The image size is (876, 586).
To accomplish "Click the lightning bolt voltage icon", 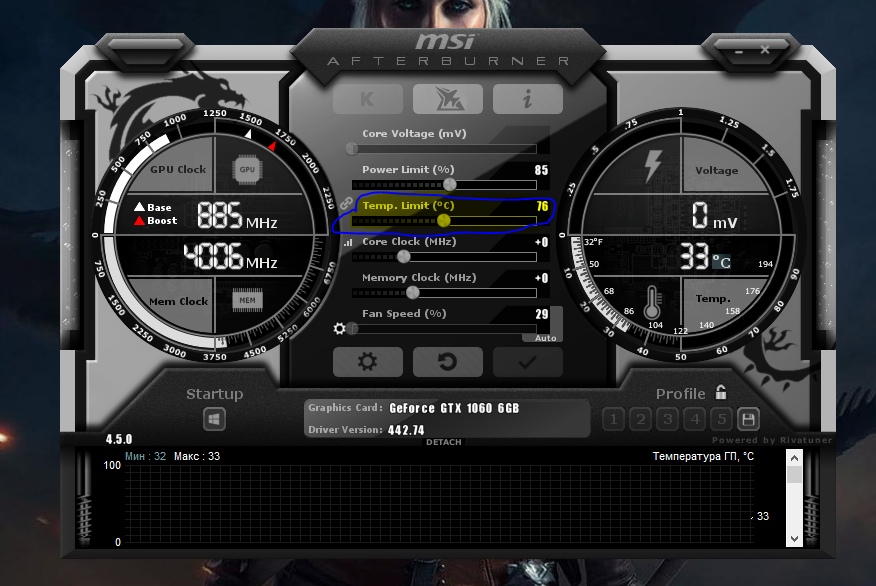I will 653,166.
